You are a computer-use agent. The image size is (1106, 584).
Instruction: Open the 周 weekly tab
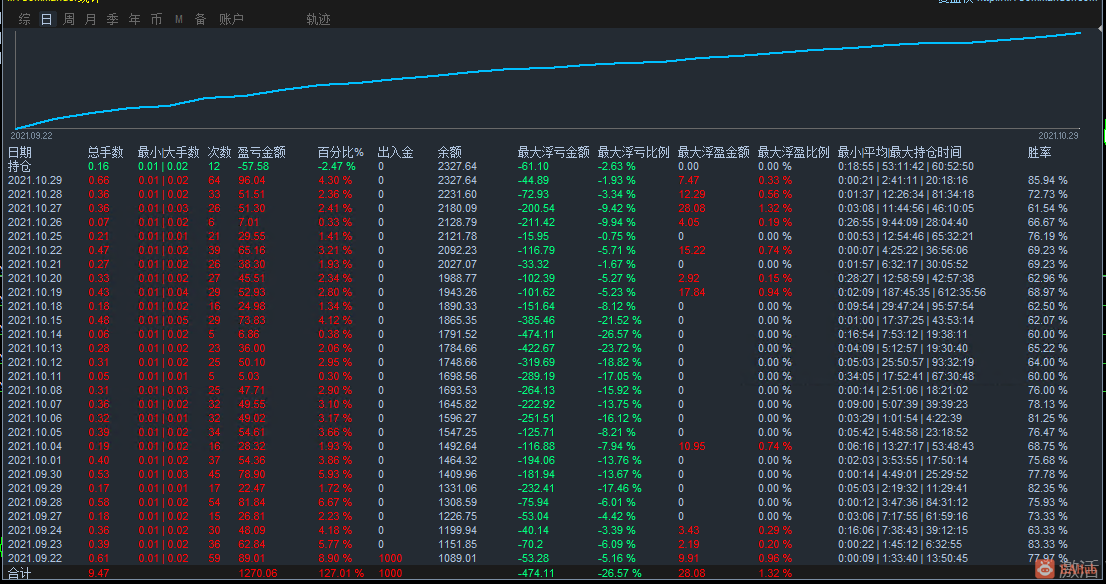(68, 20)
